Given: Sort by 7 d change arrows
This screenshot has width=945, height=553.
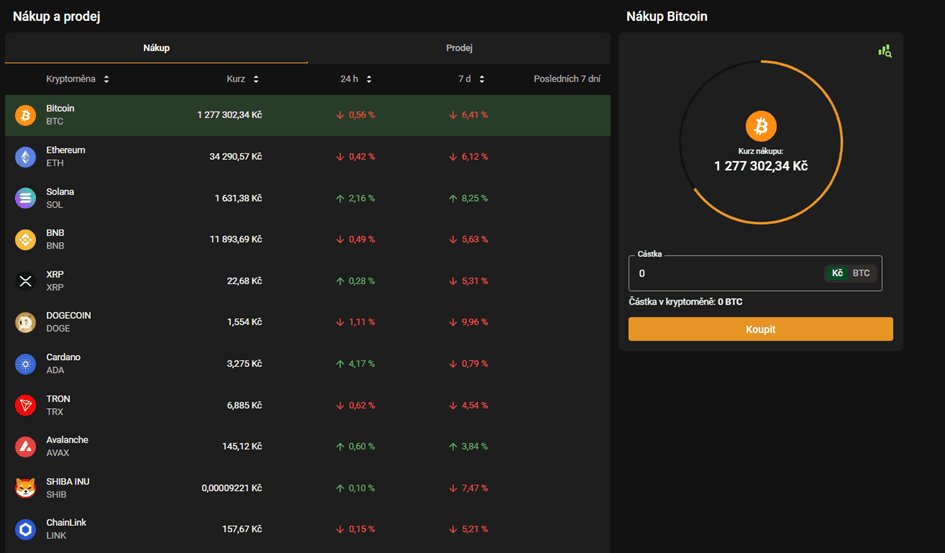Looking at the screenshot, I should 482,79.
